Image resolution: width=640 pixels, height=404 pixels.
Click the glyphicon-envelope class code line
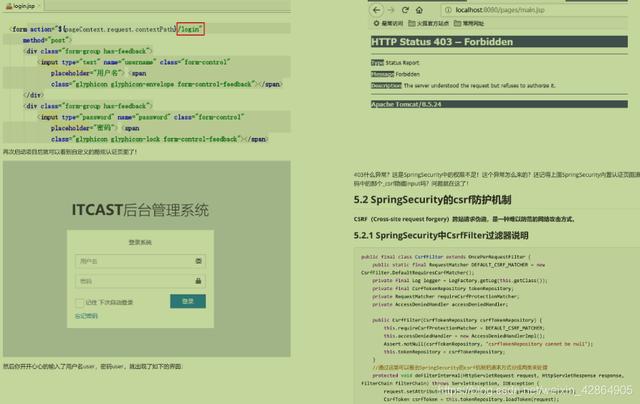pyautogui.click(x=167, y=84)
